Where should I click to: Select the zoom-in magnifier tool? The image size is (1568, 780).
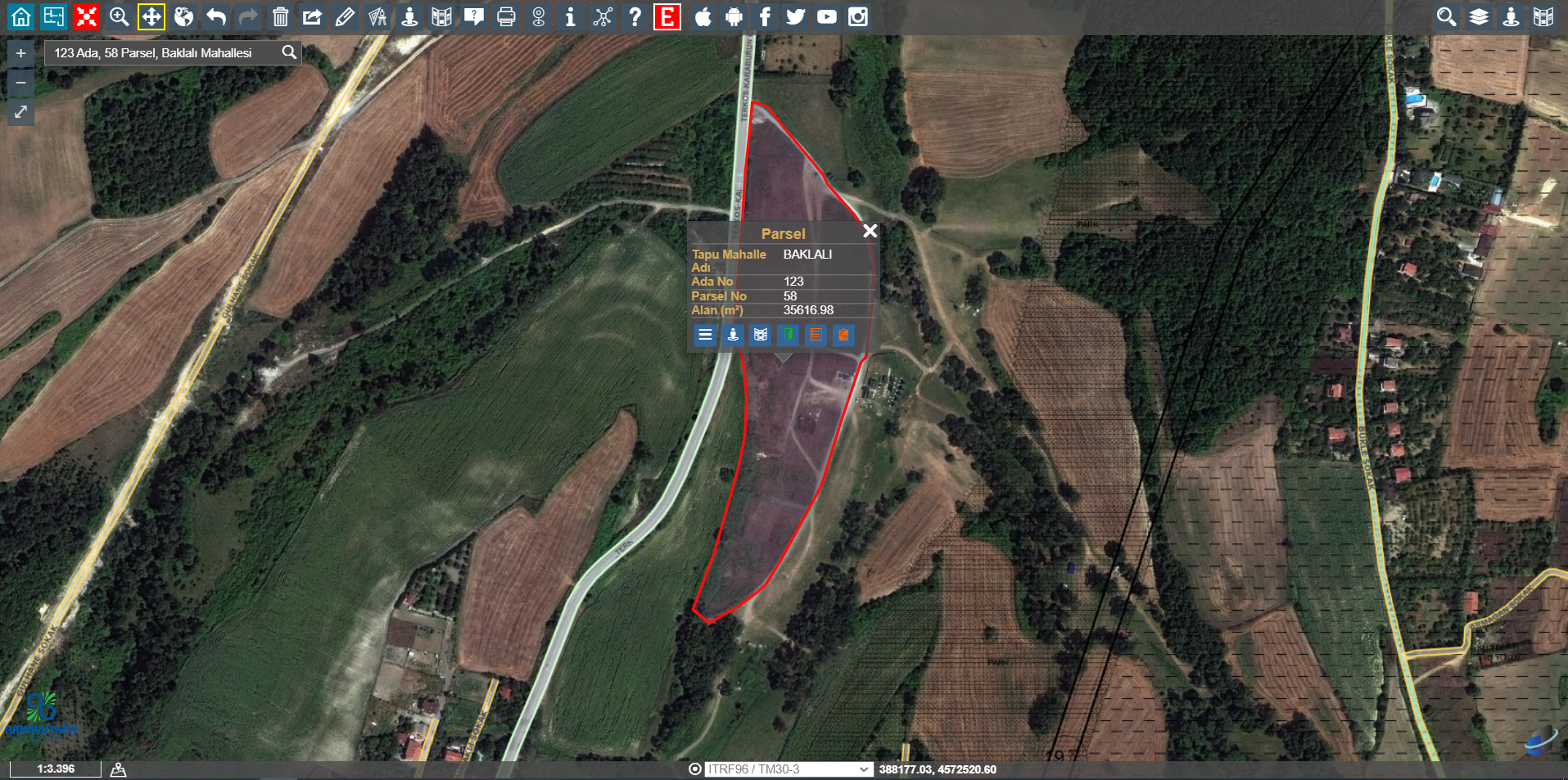click(119, 16)
